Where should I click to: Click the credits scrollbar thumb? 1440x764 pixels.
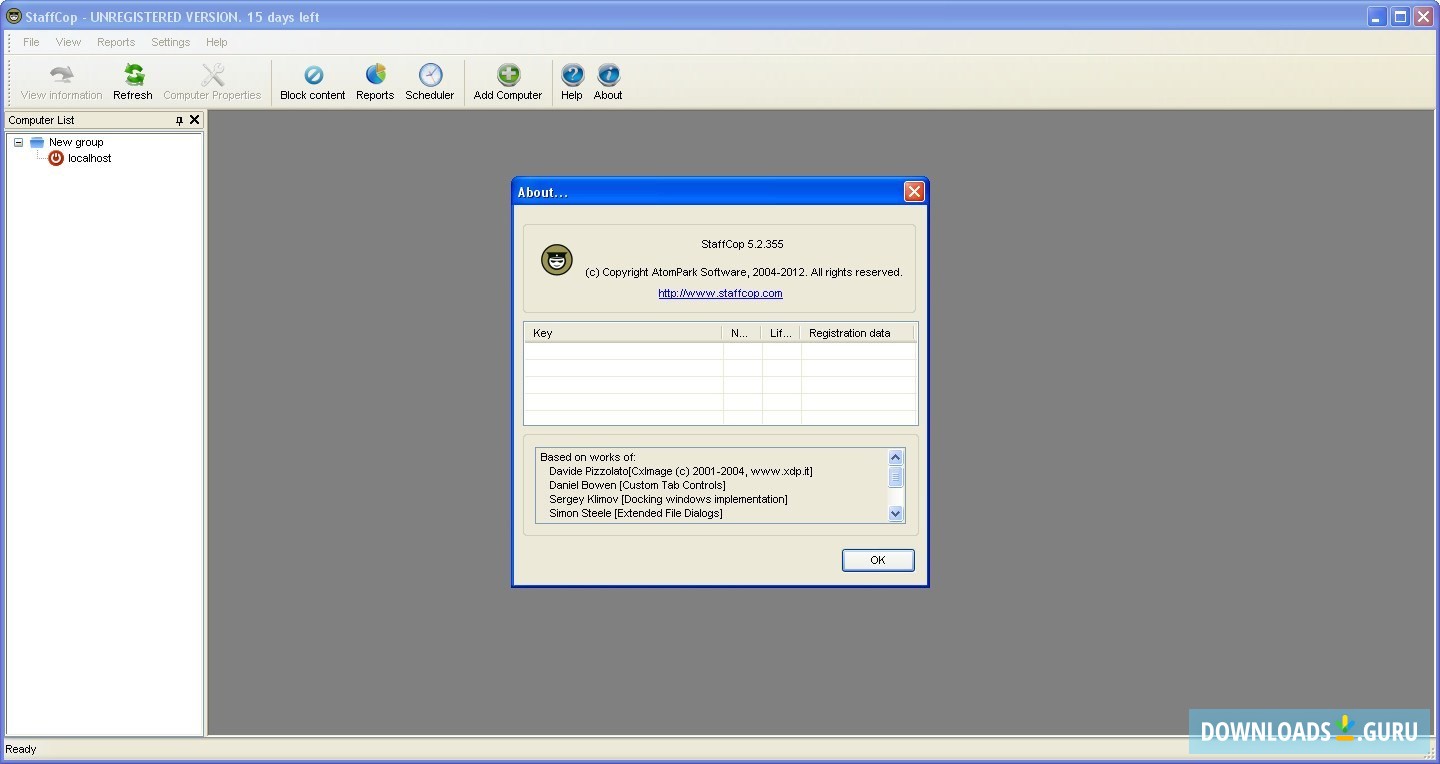(896, 477)
